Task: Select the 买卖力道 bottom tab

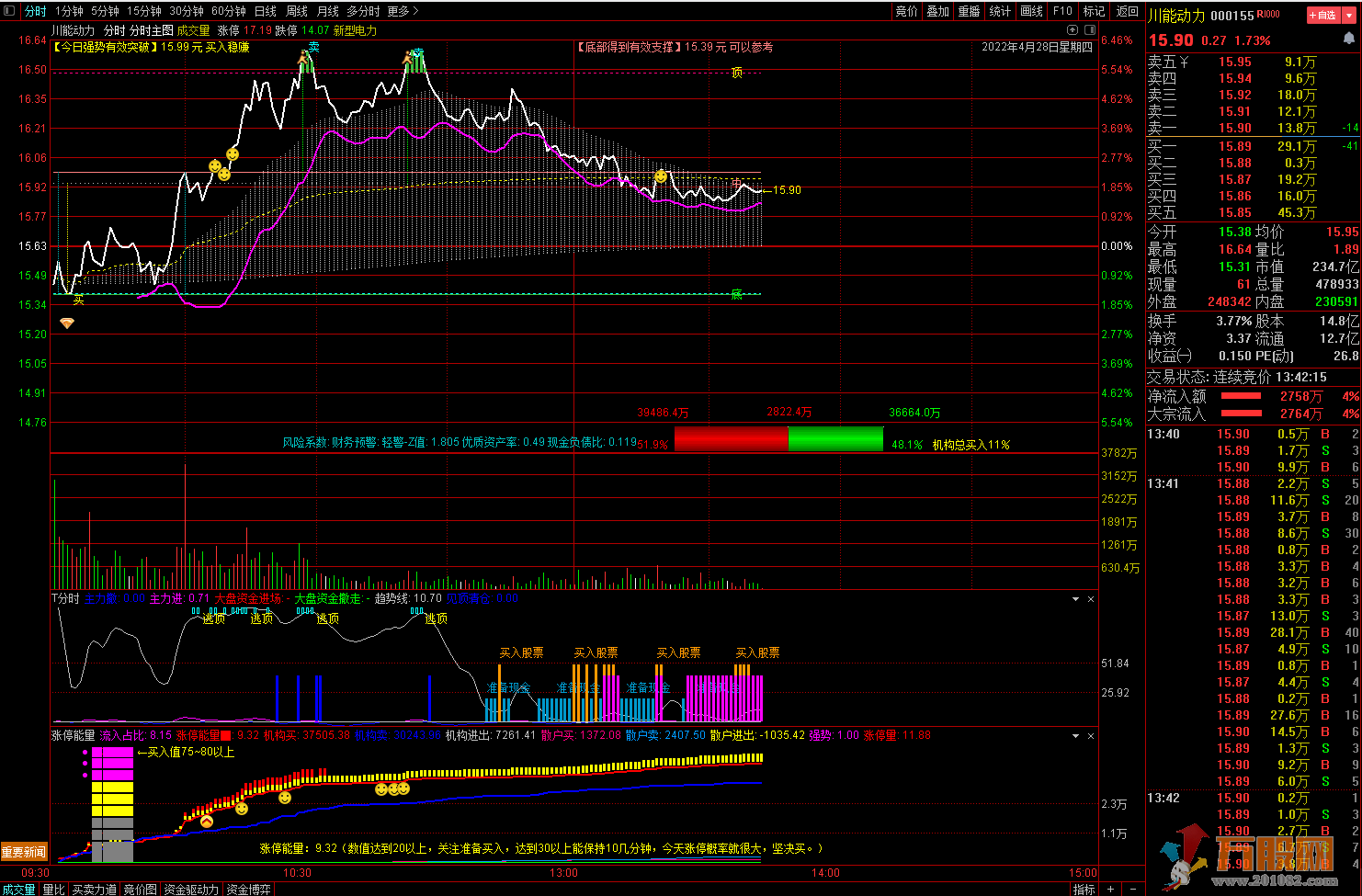Action: (x=95, y=890)
